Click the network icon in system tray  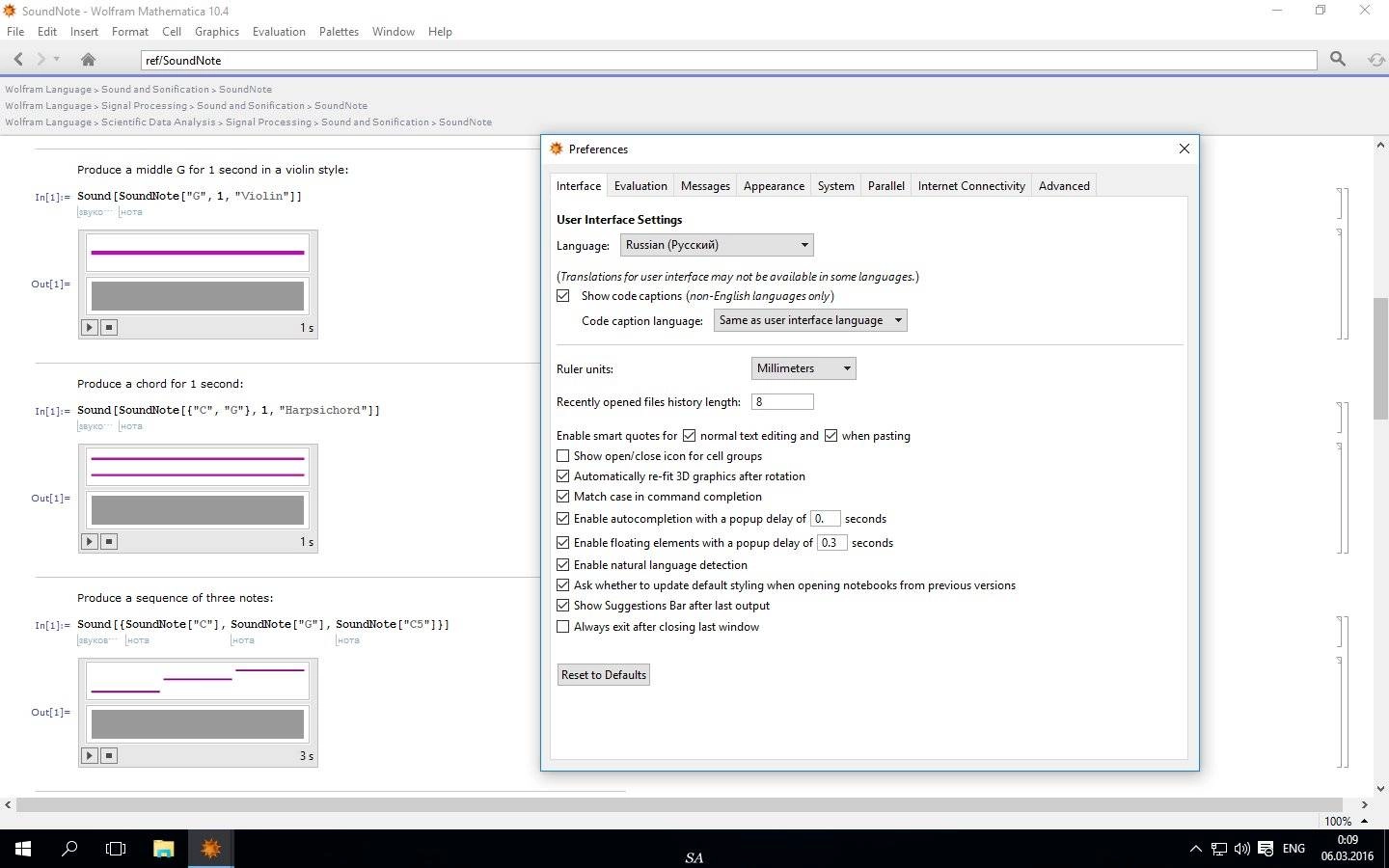click(1219, 849)
